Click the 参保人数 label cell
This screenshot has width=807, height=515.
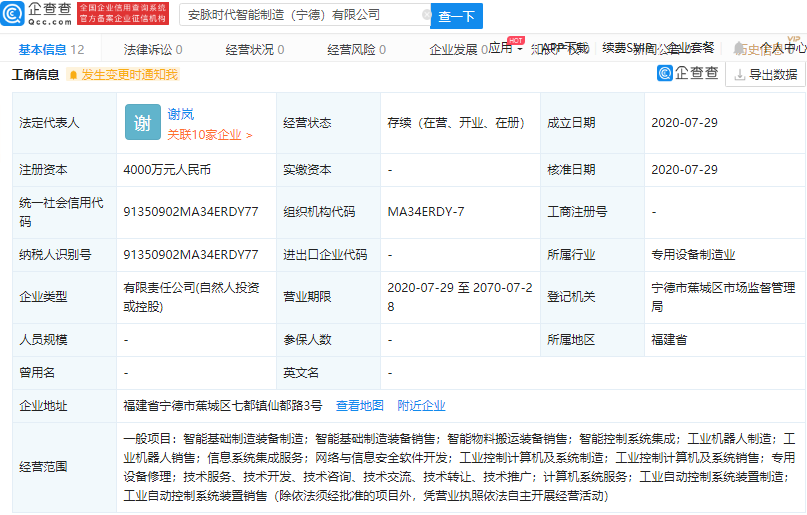[x=328, y=340]
